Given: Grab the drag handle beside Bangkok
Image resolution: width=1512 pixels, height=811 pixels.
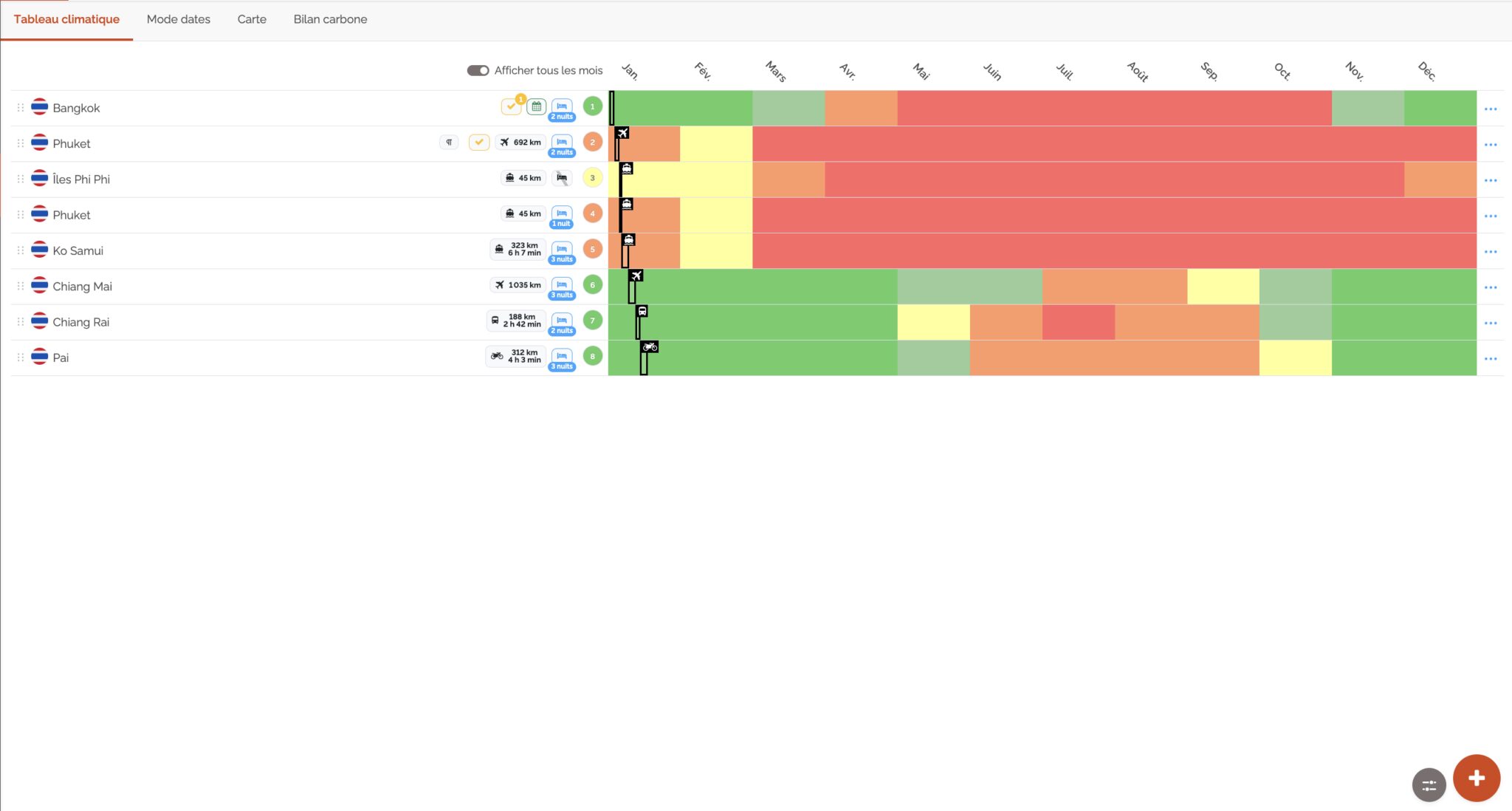Looking at the screenshot, I should pos(21,108).
